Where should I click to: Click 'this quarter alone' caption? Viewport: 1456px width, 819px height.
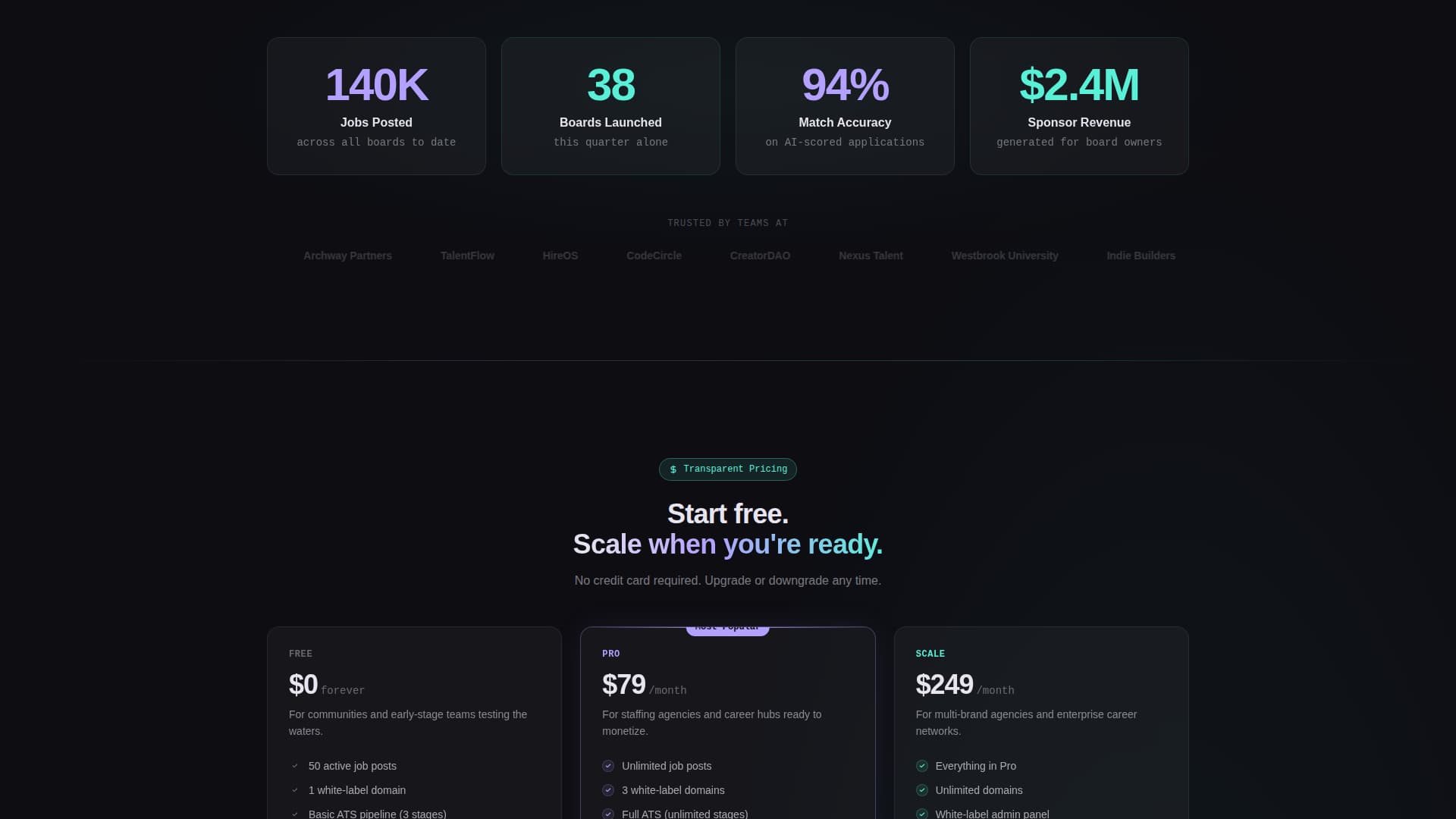point(610,143)
